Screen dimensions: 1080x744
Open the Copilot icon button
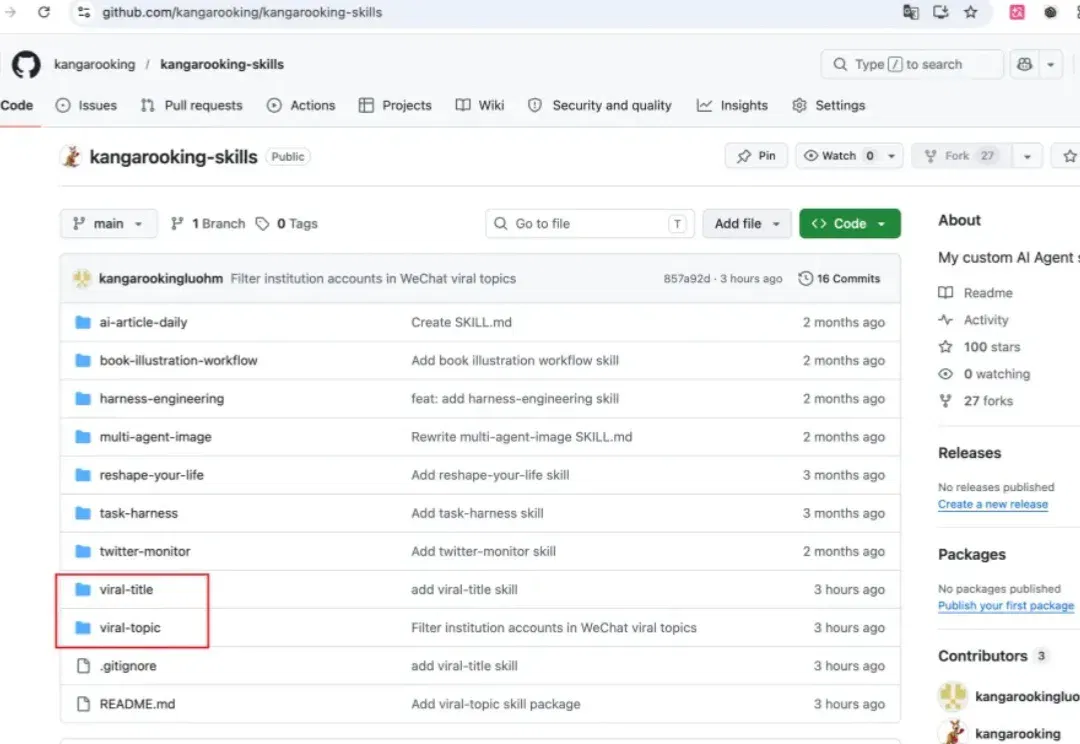[1024, 64]
